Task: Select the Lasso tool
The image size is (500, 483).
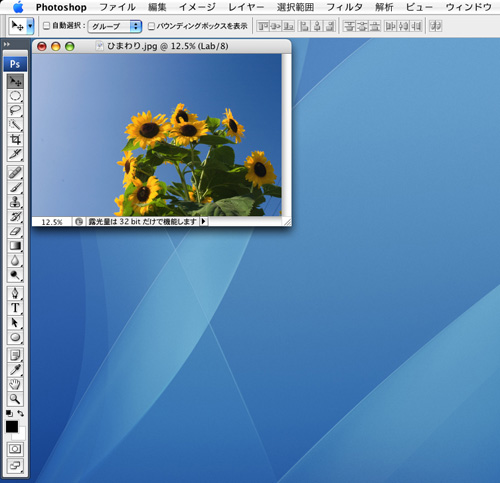Action: [15, 110]
